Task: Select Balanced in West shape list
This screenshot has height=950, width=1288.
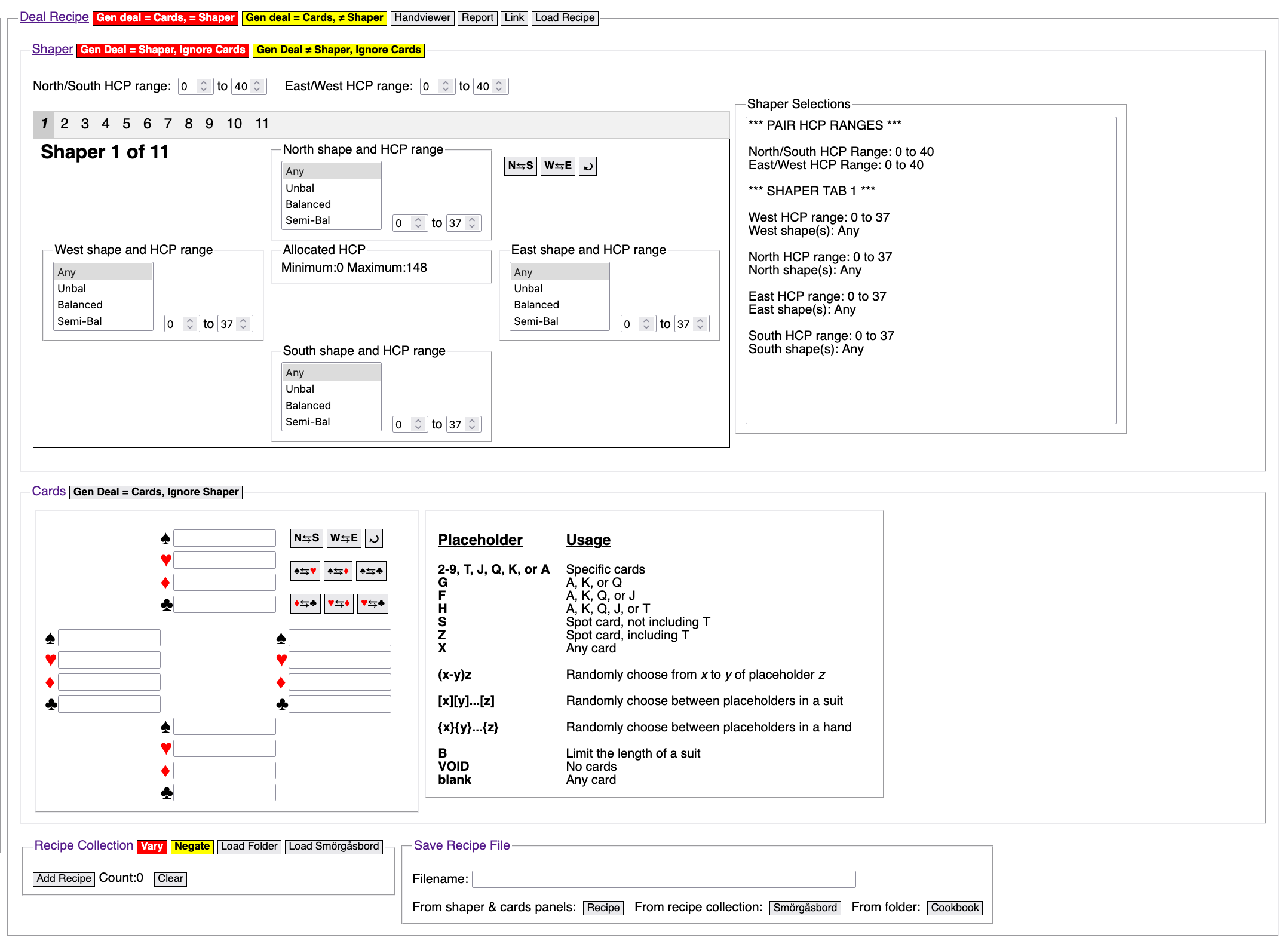Action: click(103, 305)
